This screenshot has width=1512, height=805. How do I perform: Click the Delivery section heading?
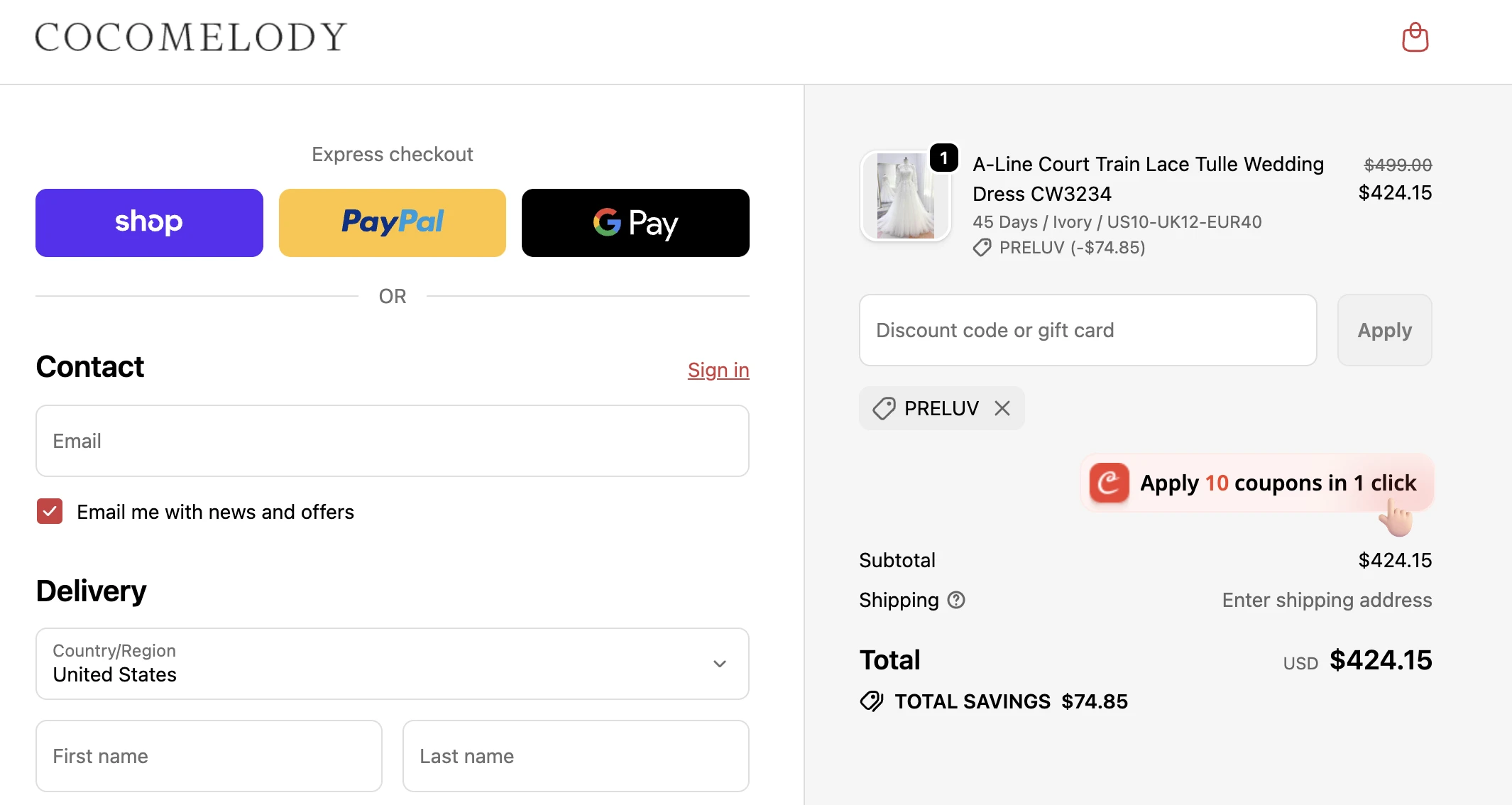[91, 591]
